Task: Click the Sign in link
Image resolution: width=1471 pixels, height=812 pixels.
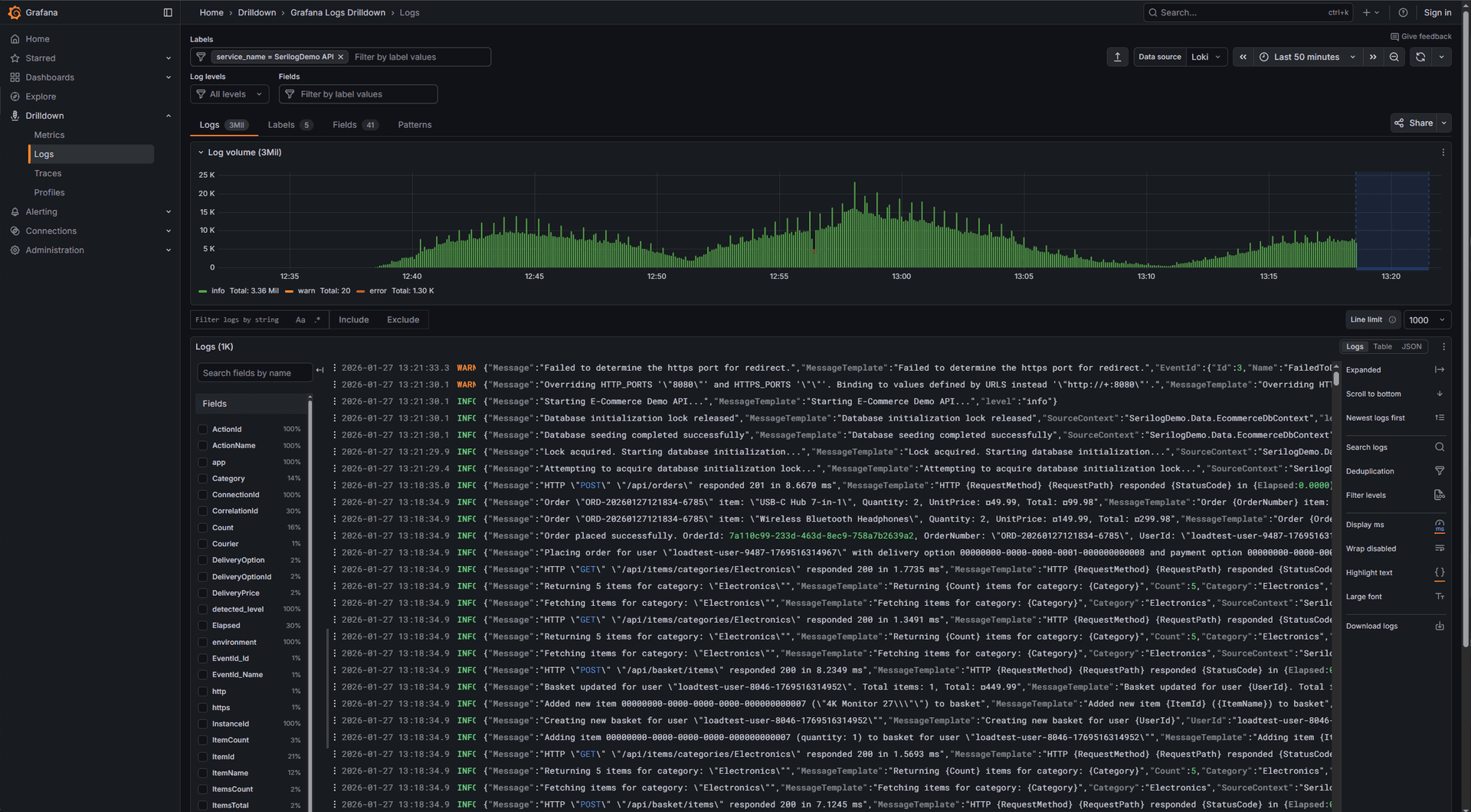Action: pos(1438,12)
